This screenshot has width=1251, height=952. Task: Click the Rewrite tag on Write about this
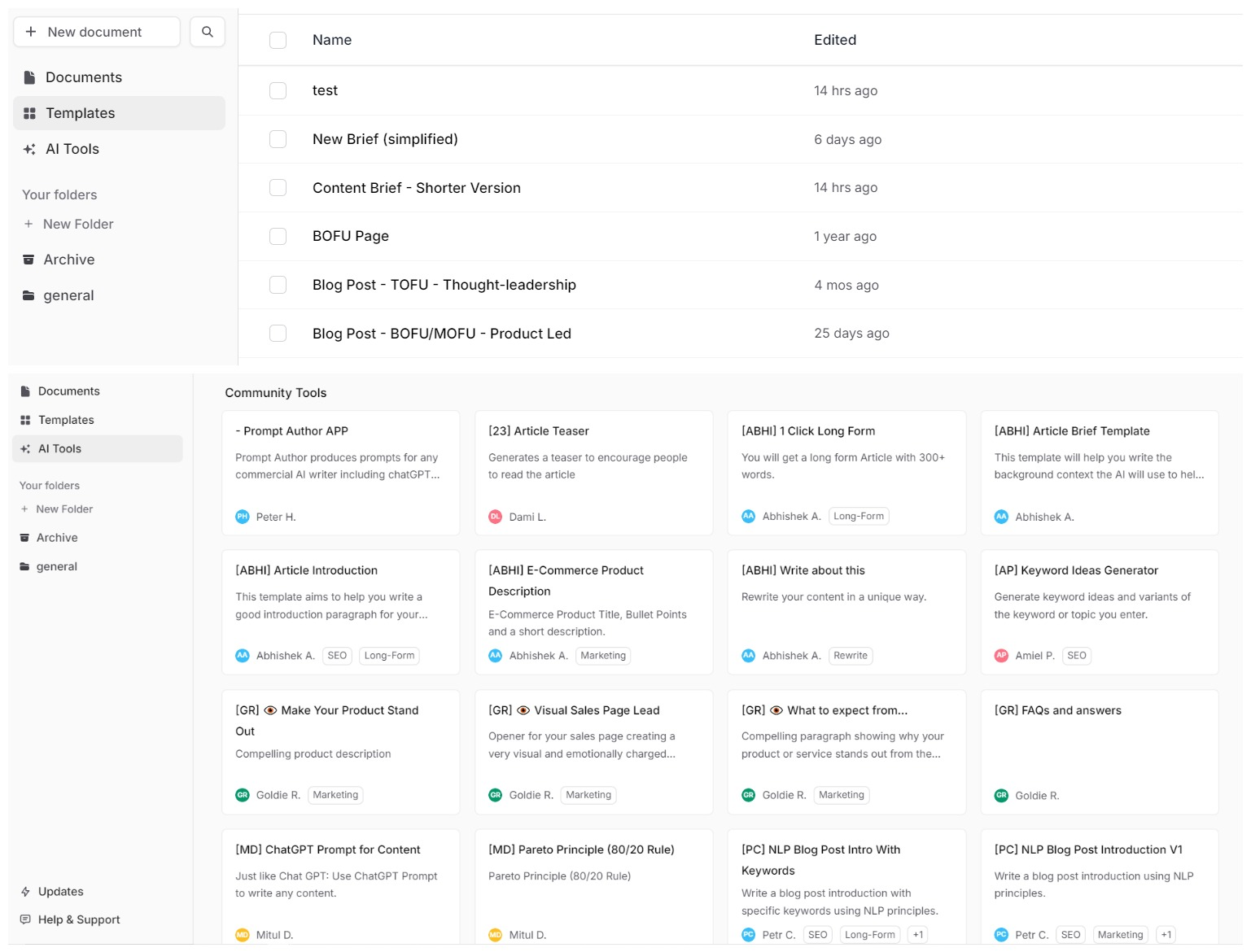[851, 655]
